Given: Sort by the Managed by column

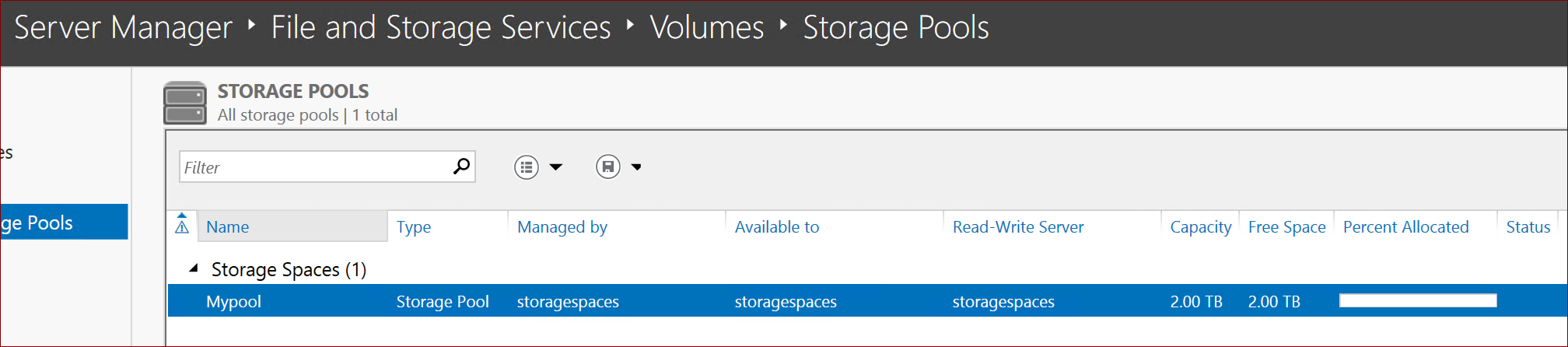Looking at the screenshot, I should pyautogui.click(x=562, y=227).
